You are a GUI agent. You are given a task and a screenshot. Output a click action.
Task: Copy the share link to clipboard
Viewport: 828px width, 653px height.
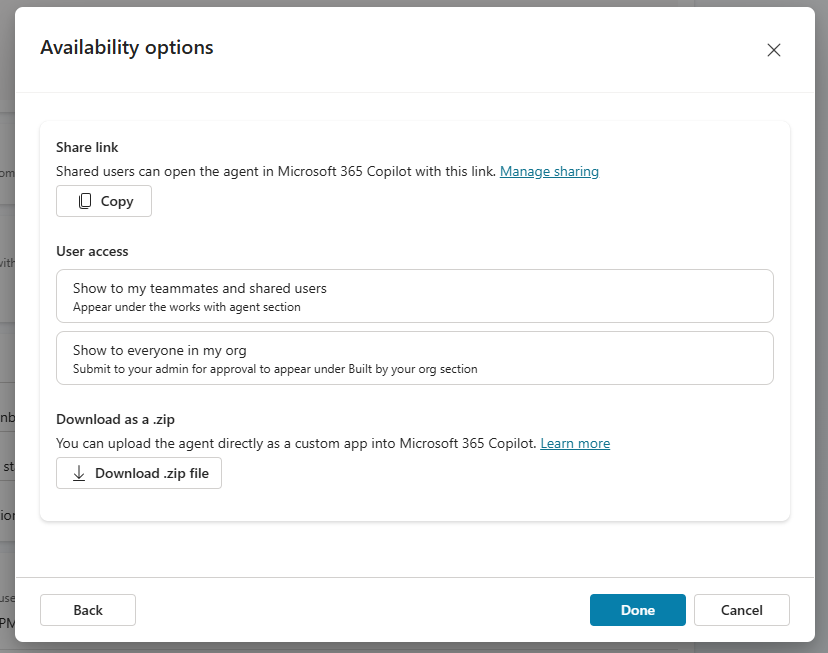point(103,201)
